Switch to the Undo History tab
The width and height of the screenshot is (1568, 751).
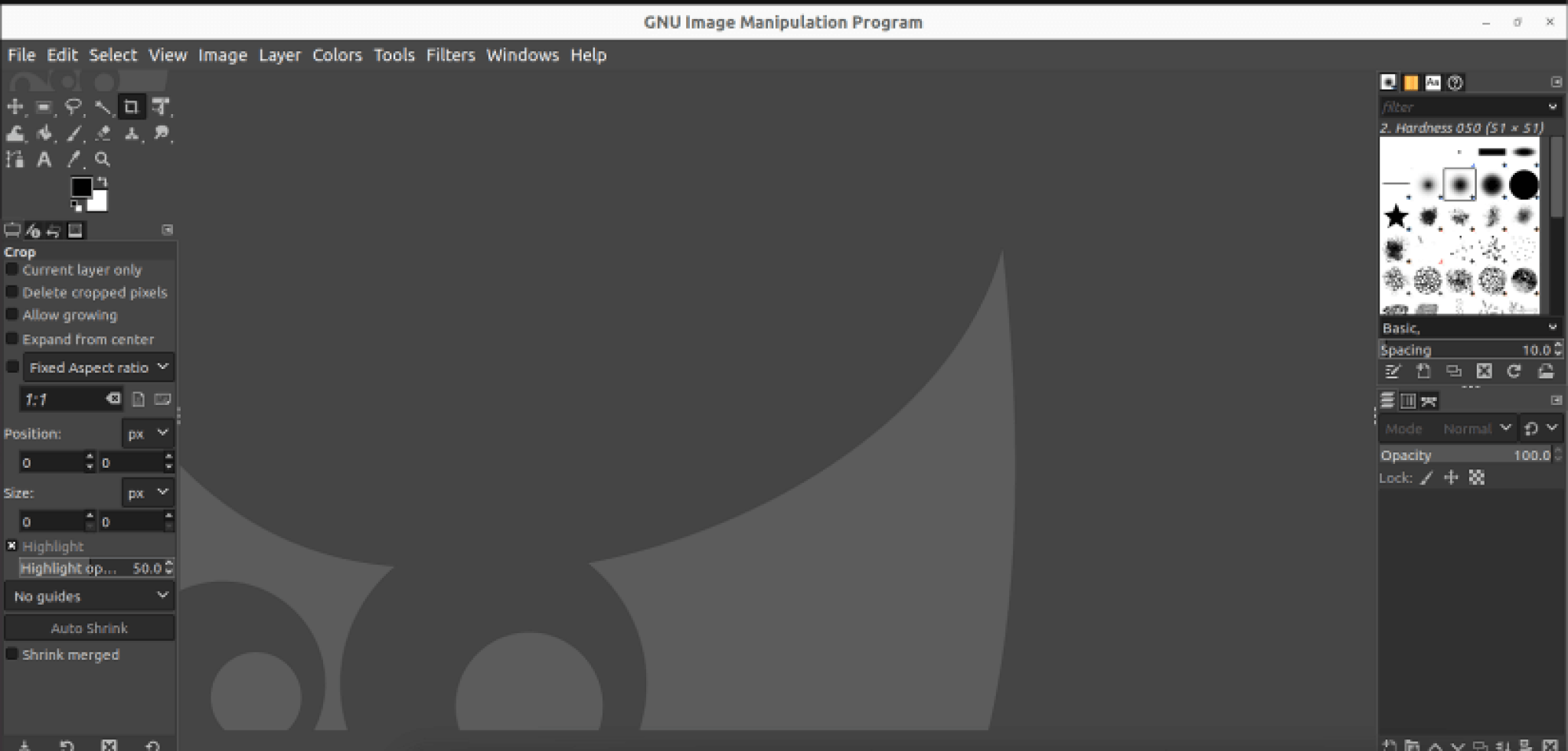pyautogui.click(x=54, y=230)
